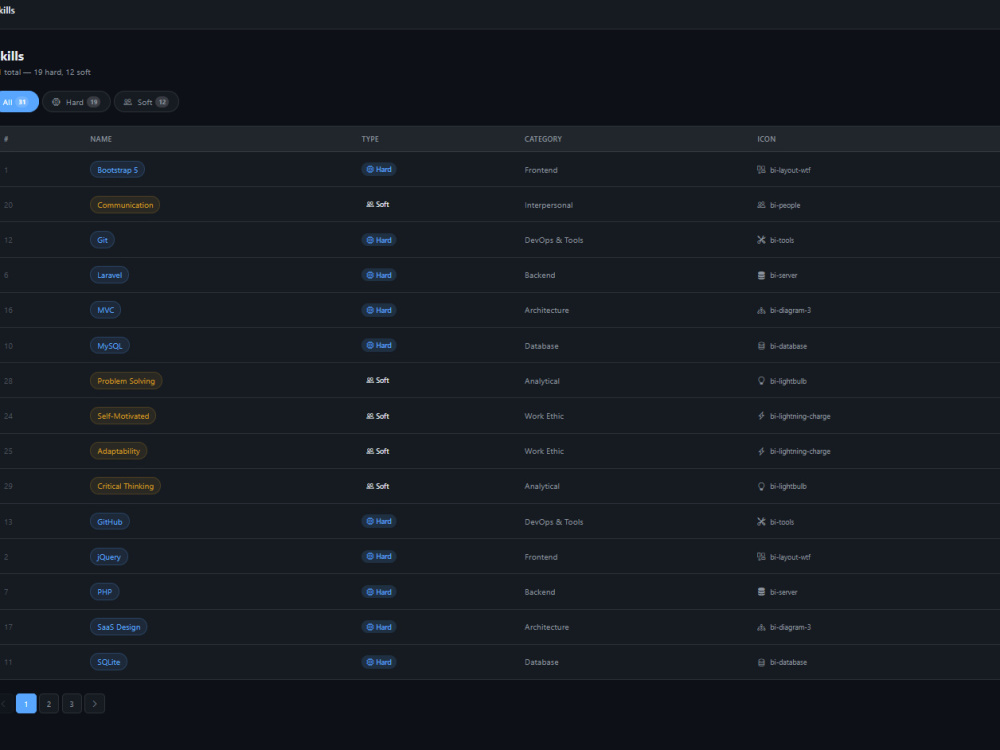Viewport: 1000px width, 750px height.
Task: Click the lightning icon in Adaptability row
Action: point(761,451)
